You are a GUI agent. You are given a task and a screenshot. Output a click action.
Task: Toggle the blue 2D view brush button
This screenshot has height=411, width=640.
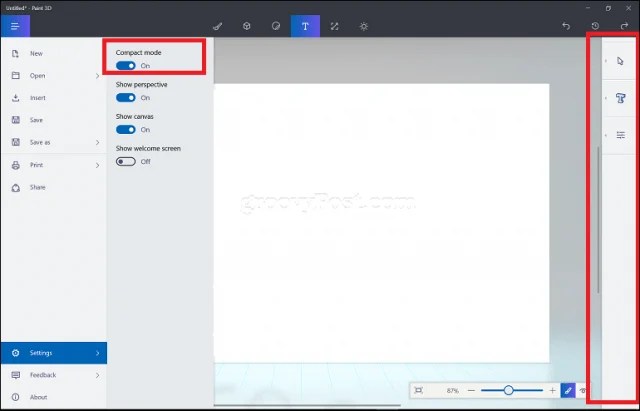[x=568, y=391]
